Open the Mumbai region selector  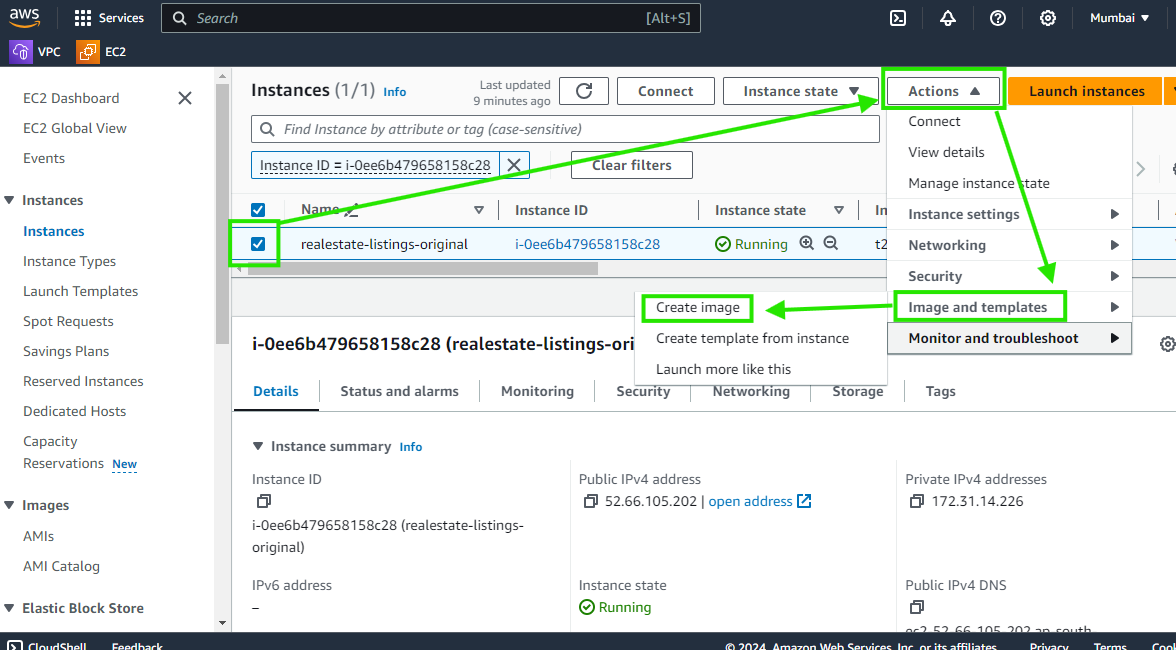pyautogui.click(x=1119, y=18)
